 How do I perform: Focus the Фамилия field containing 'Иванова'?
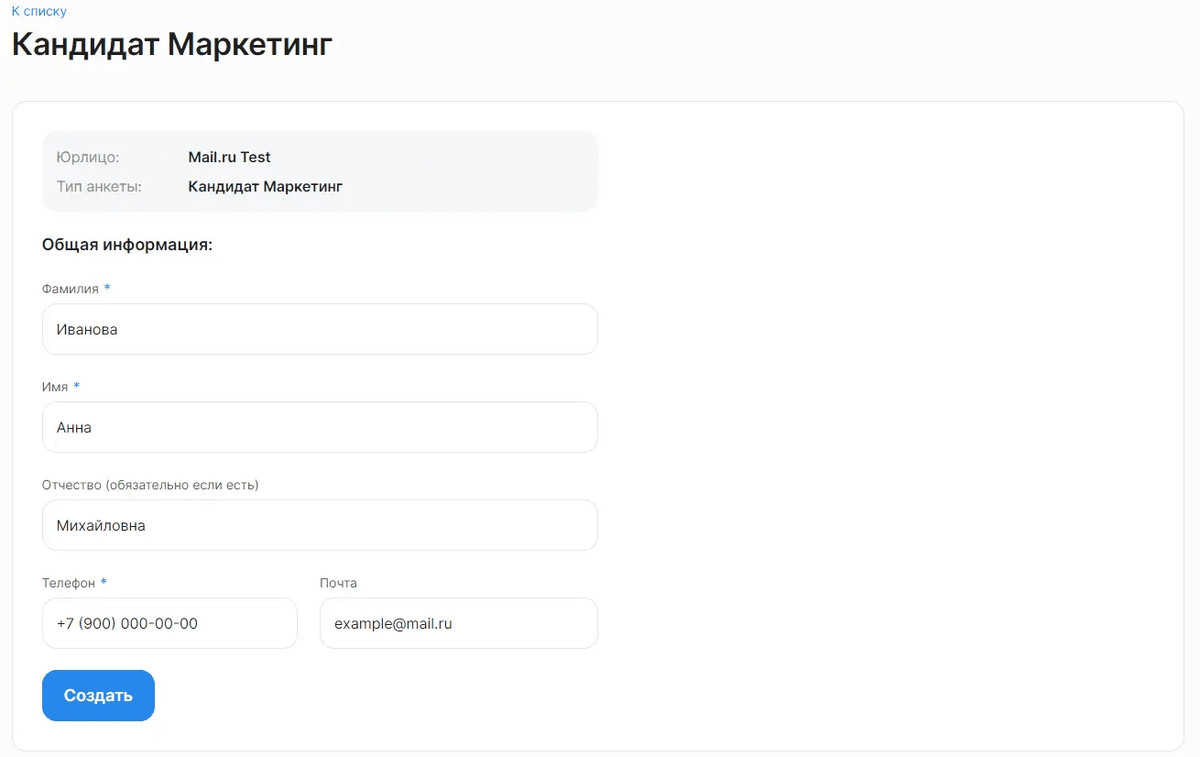(319, 329)
